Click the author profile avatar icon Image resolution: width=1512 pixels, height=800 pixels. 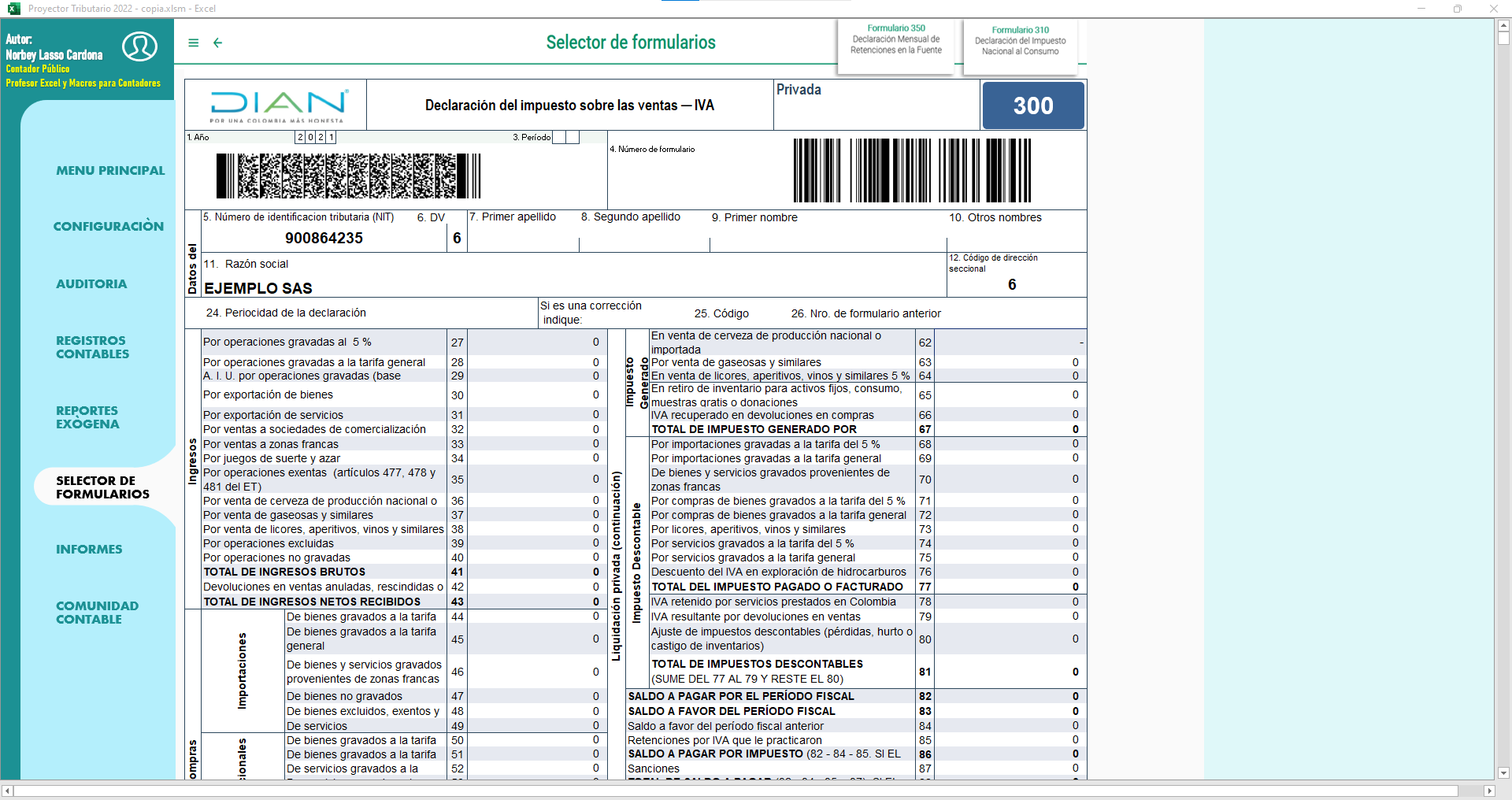click(x=139, y=46)
